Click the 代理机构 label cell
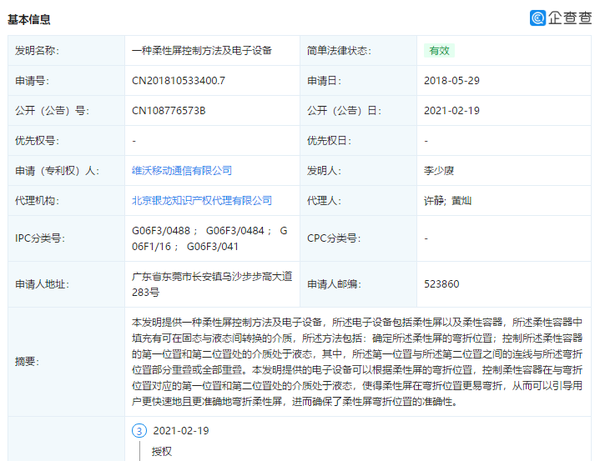The height and width of the screenshot is (461, 600). pos(66,200)
